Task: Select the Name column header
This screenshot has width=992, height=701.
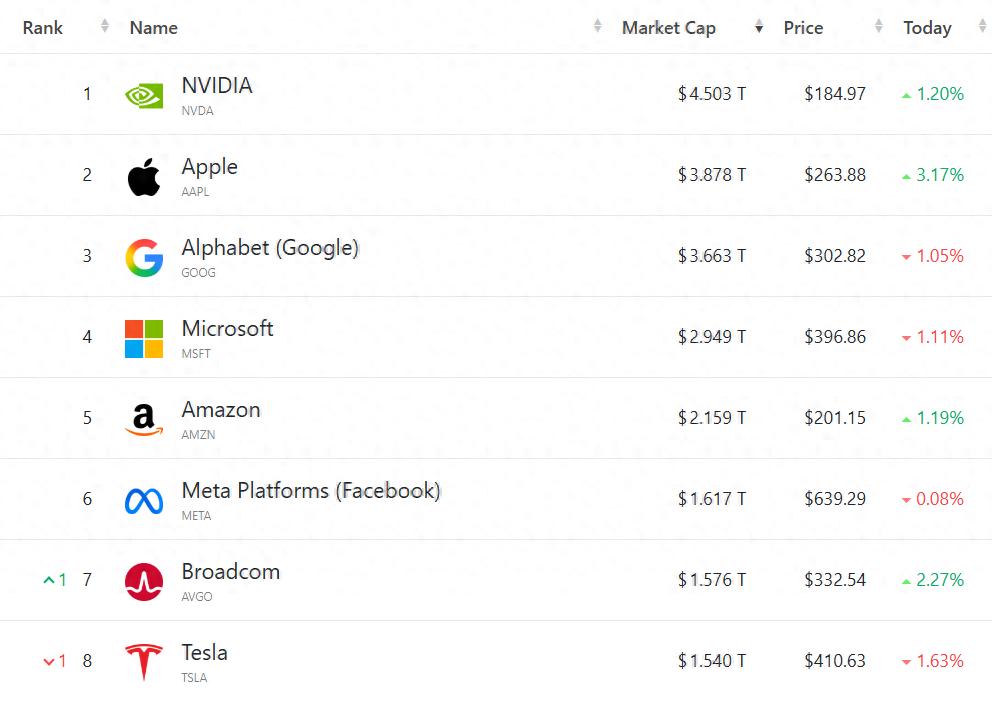Action: tap(152, 27)
